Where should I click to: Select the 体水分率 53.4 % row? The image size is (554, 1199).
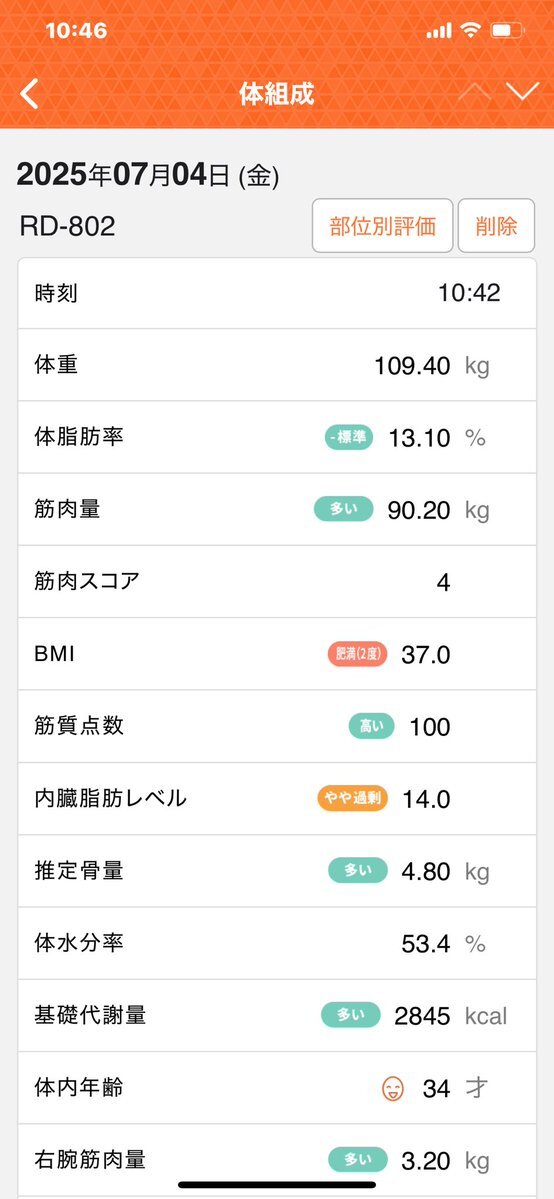point(277,944)
